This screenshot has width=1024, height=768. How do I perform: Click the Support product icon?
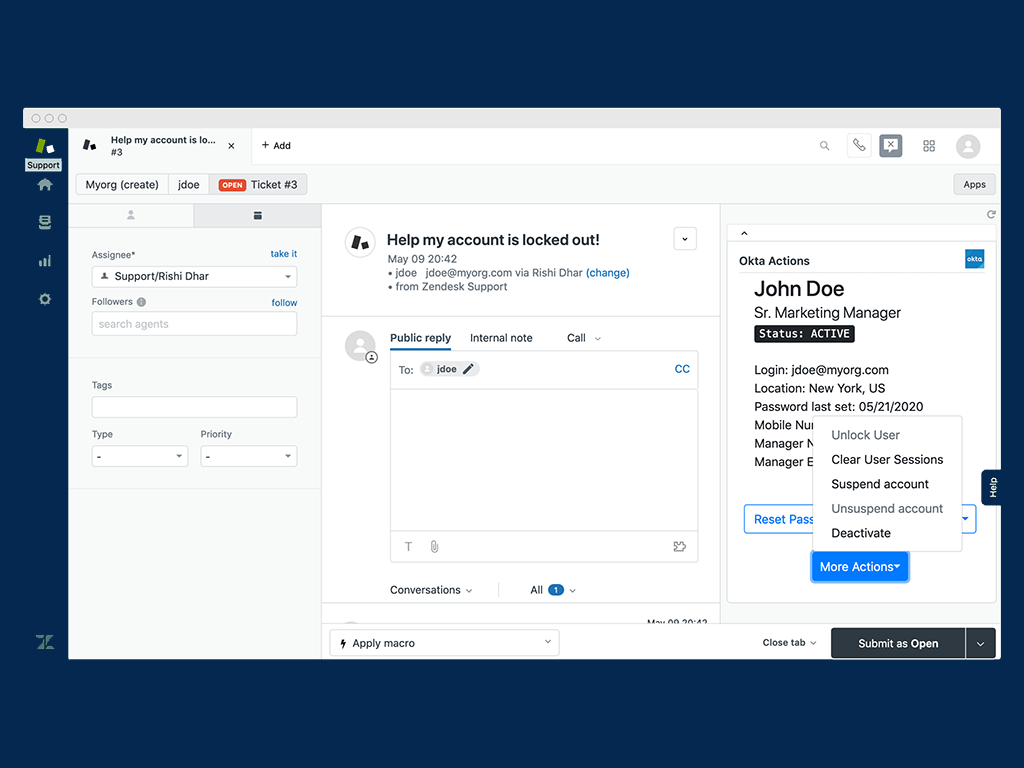[x=44, y=147]
